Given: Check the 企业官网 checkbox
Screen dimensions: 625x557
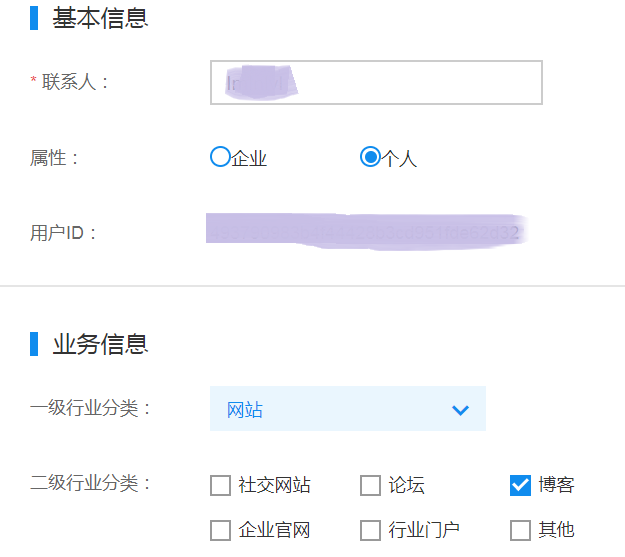Looking at the screenshot, I should click(220, 530).
